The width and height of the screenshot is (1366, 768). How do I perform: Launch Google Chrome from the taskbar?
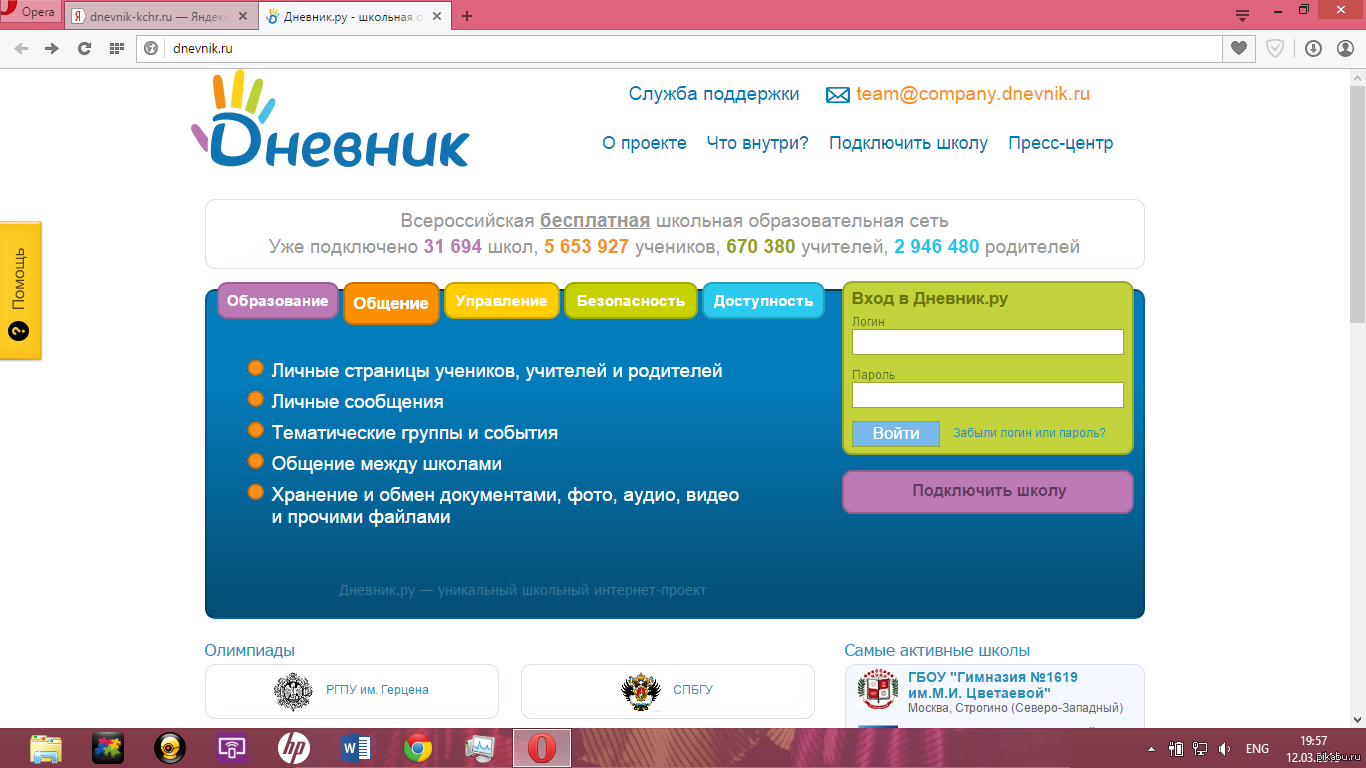418,748
